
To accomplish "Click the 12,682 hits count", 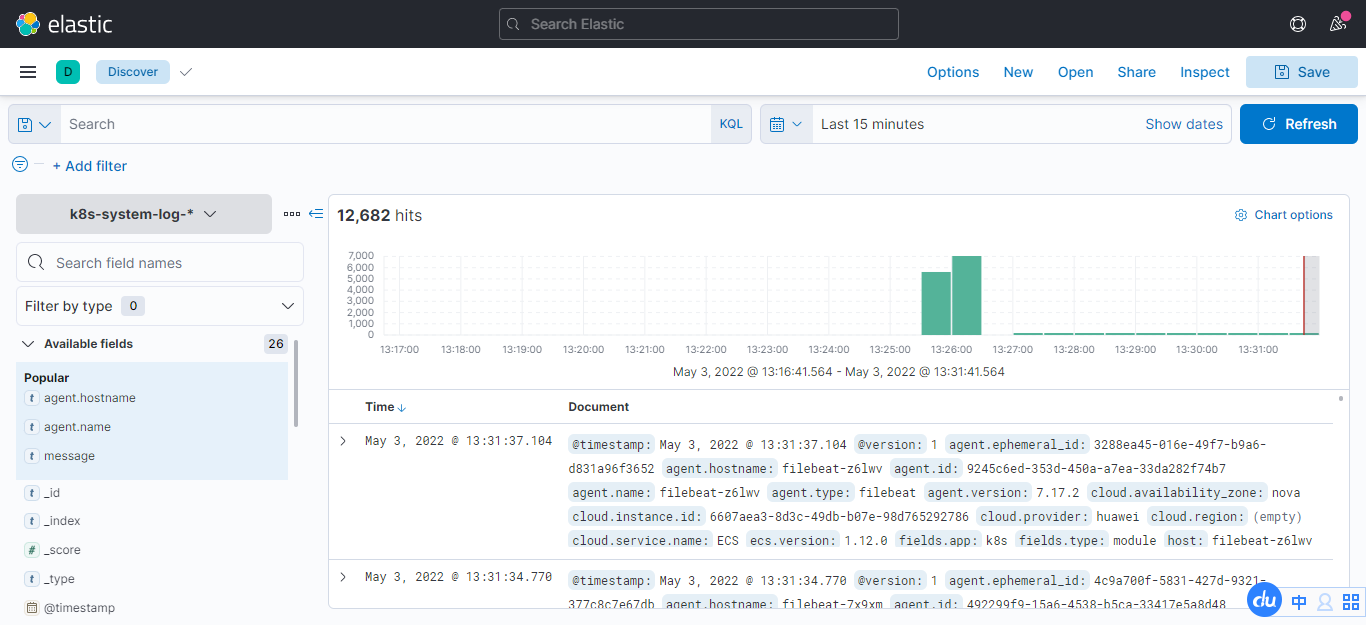I will (x=379, y=215).
